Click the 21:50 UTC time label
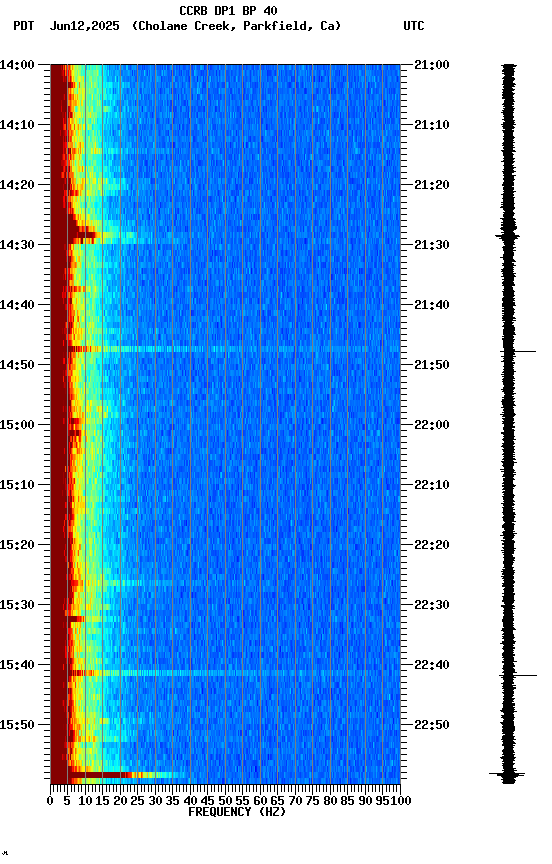552x864 pixels. point(431,365)
